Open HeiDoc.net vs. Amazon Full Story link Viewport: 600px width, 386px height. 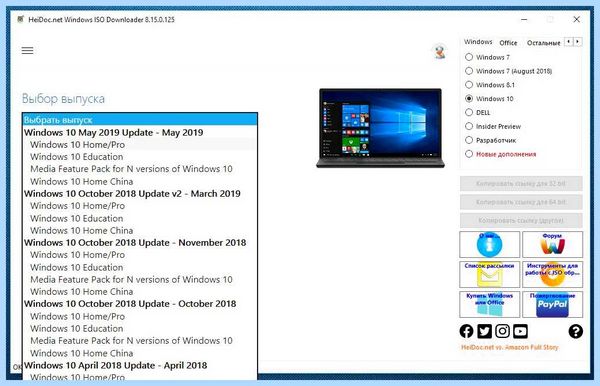(509, 347)
